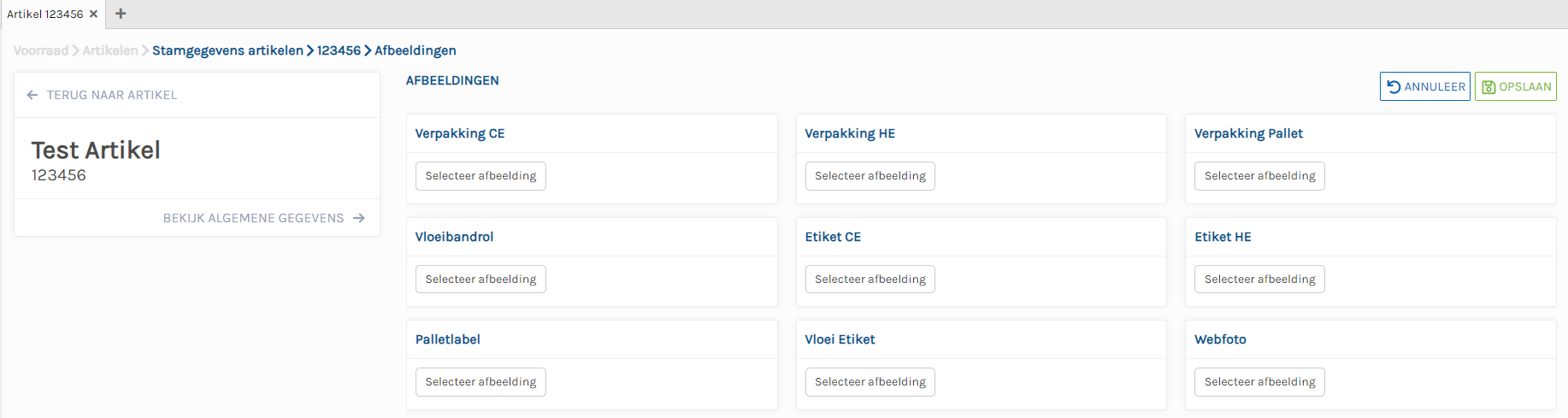The width and height of the screenshot is (1568, 418).
Task: Click the arrow next to Bekijk algemene gegevens
Action: [359, 218]
